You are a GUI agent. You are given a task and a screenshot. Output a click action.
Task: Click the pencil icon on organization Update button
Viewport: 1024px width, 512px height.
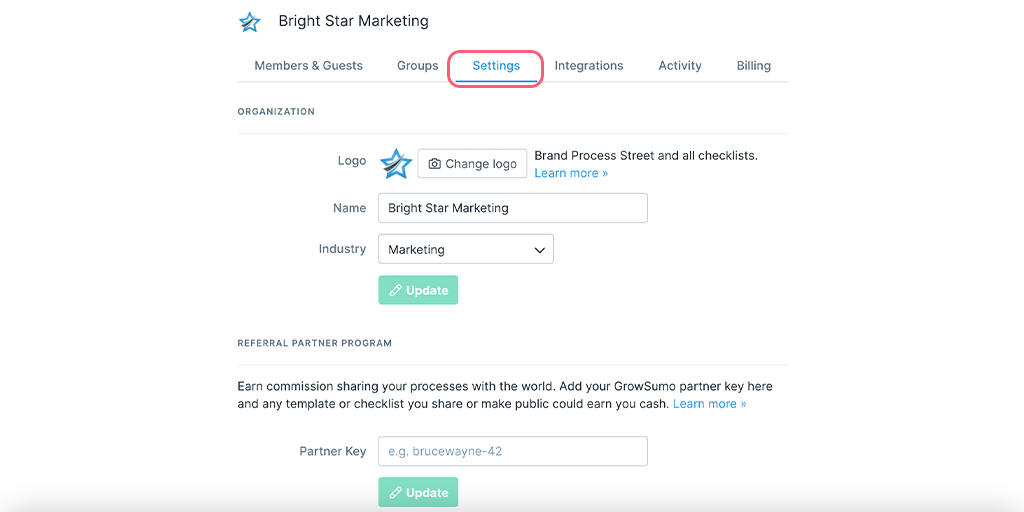(394, 291)
